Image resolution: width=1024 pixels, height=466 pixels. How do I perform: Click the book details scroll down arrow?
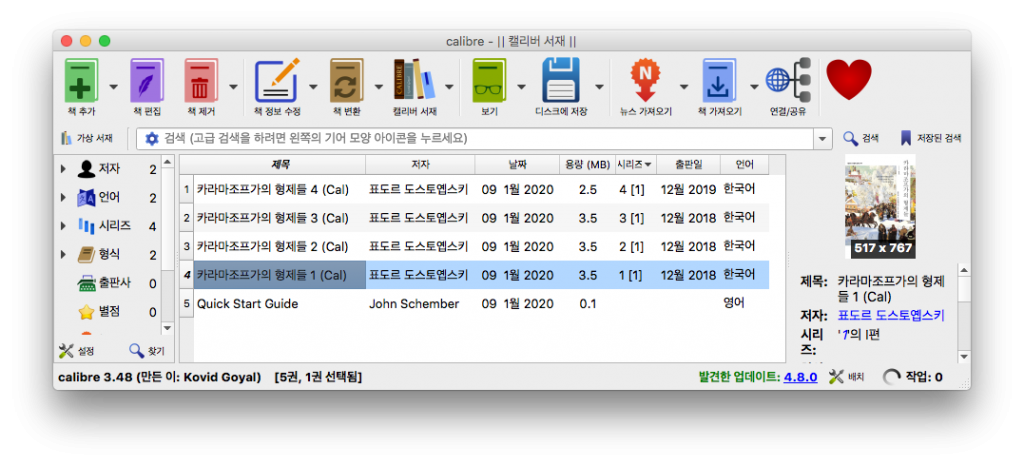pos(964,356)
